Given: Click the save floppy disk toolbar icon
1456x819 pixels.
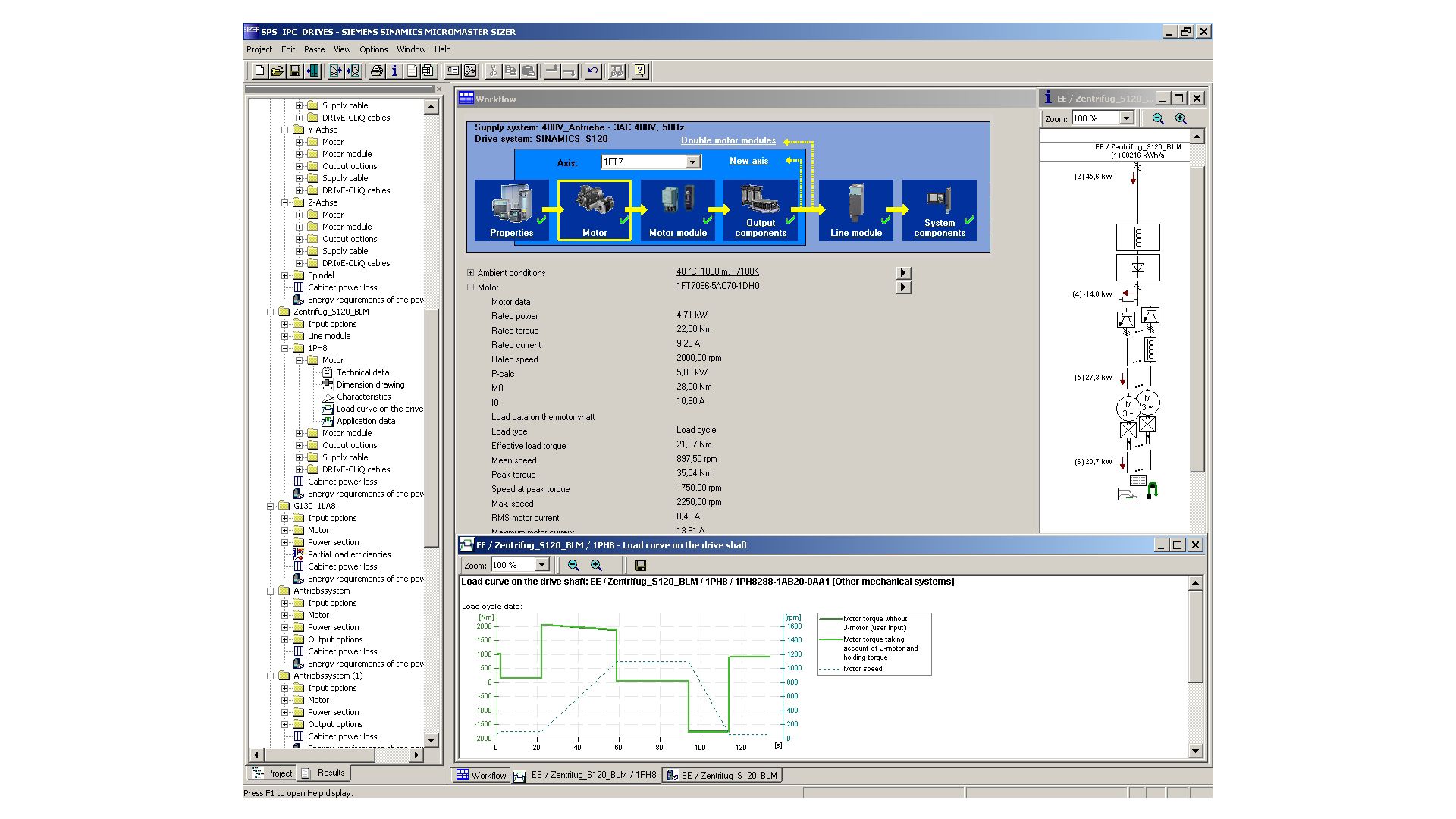Looking at the screenshot, I should [295, 71].
